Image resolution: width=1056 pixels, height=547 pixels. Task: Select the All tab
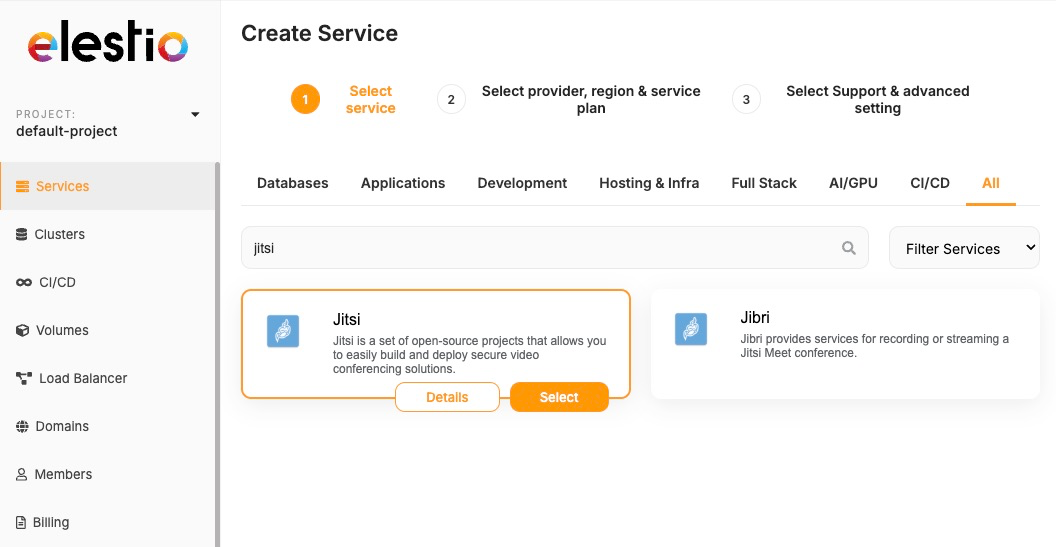pyautogui.click(x=991, y=183)
